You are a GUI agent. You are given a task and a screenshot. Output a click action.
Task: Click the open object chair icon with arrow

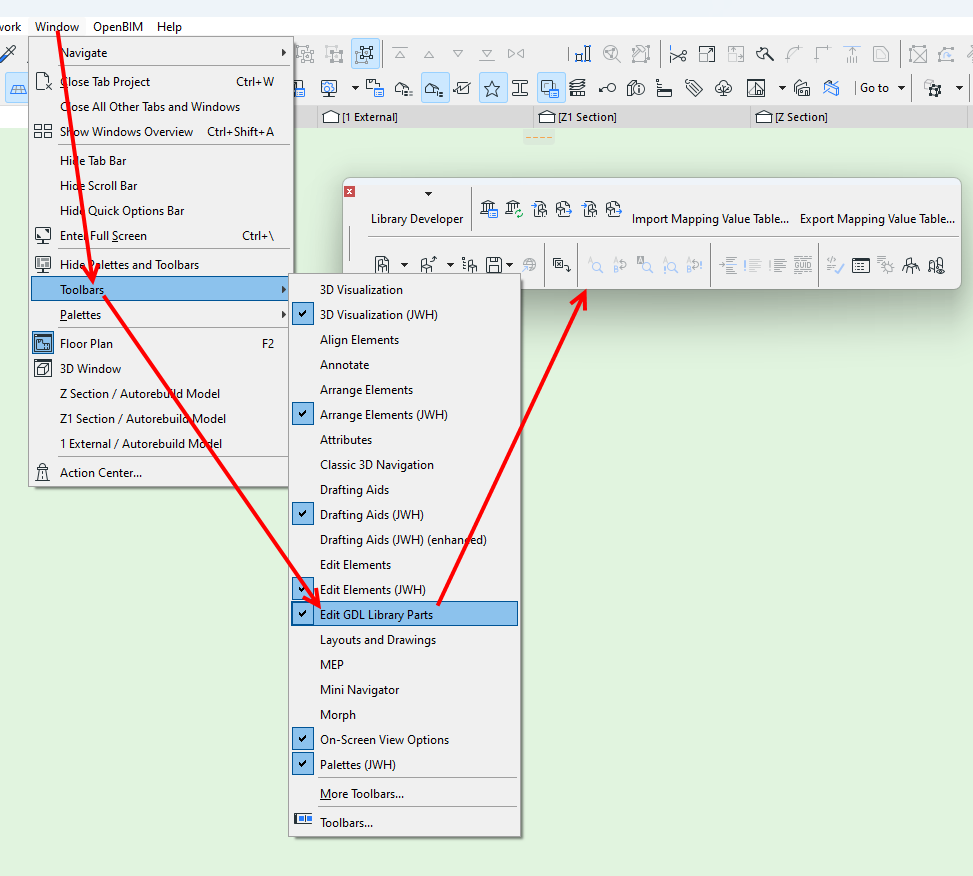[428, 265]
